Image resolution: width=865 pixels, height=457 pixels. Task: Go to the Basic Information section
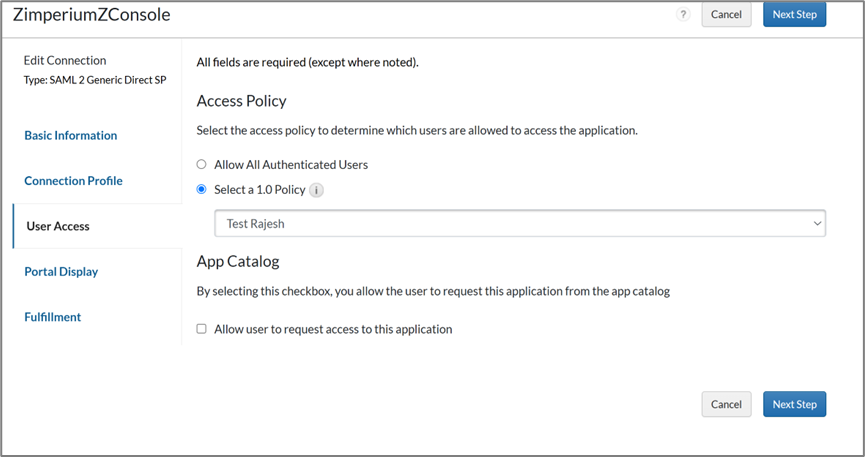coord(71,136)
